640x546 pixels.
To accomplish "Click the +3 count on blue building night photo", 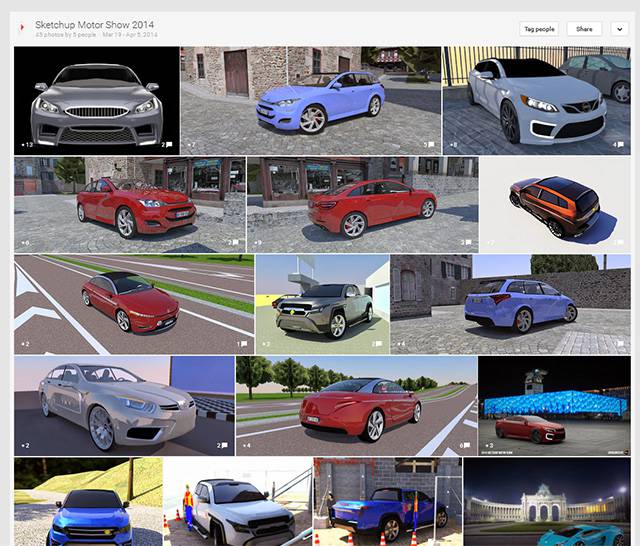I will [x=489, y=445].
